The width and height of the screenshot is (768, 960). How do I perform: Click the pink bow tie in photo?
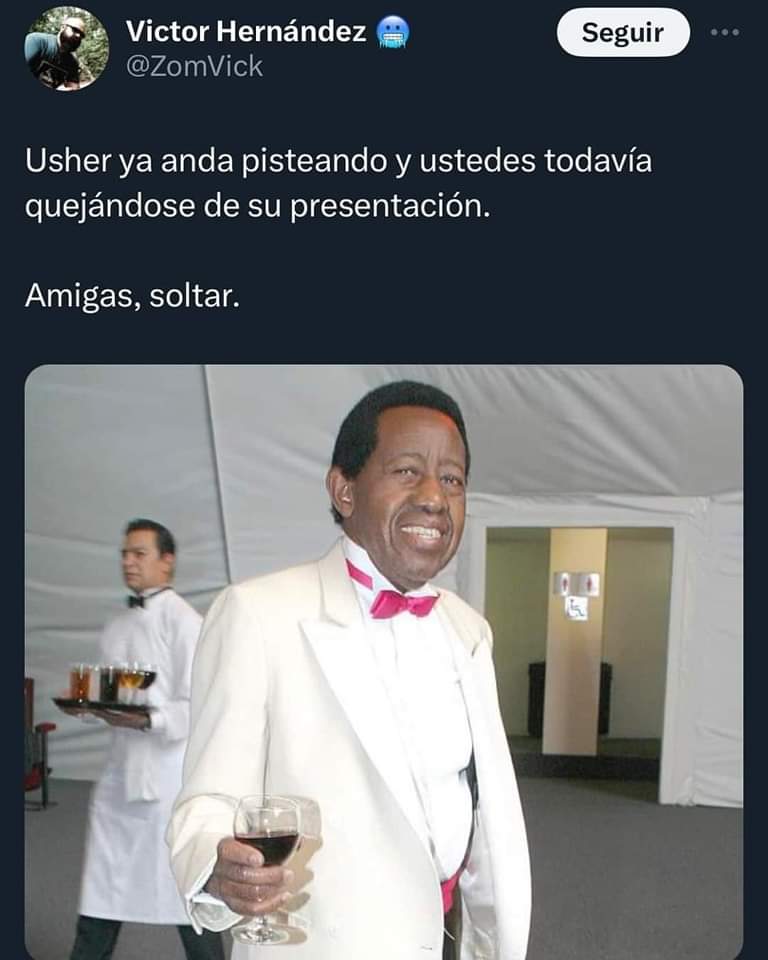point(403,603)
